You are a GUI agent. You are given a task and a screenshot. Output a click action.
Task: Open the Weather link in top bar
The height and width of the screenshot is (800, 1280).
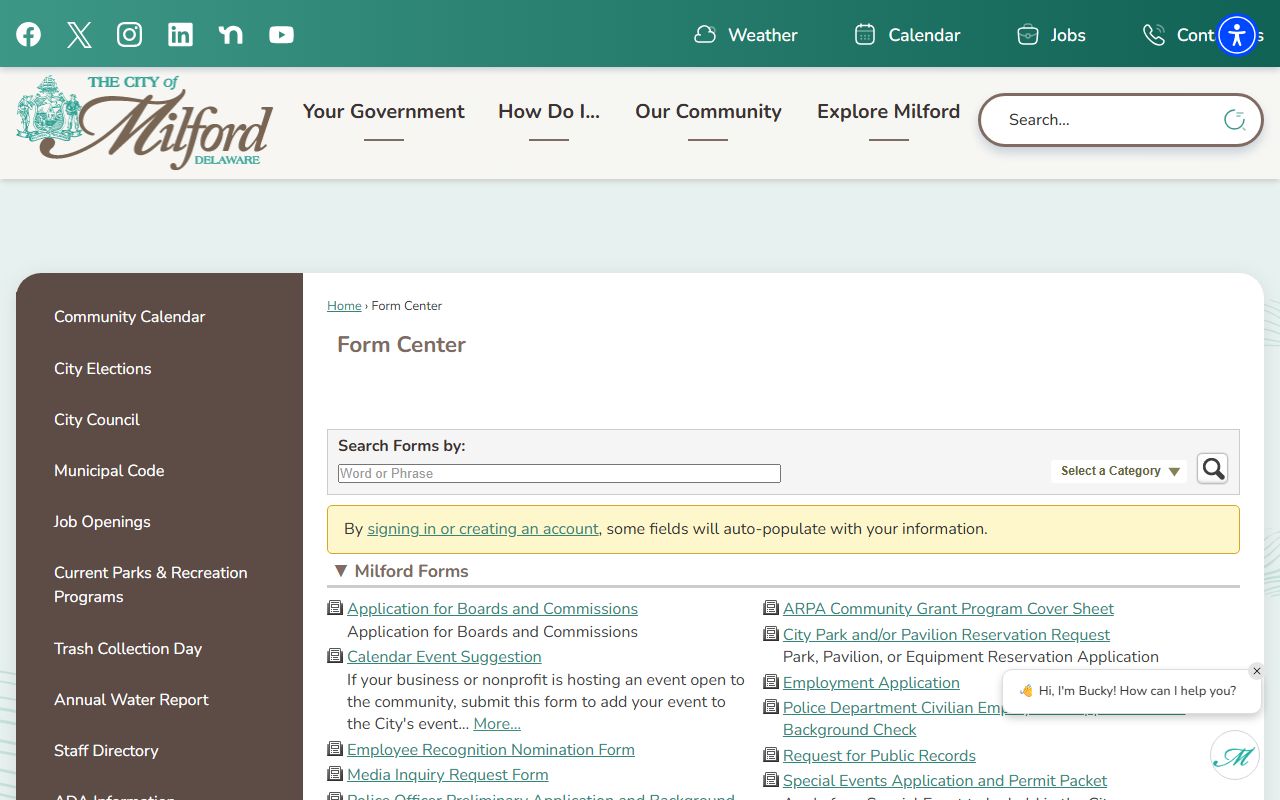pos(746,35)
